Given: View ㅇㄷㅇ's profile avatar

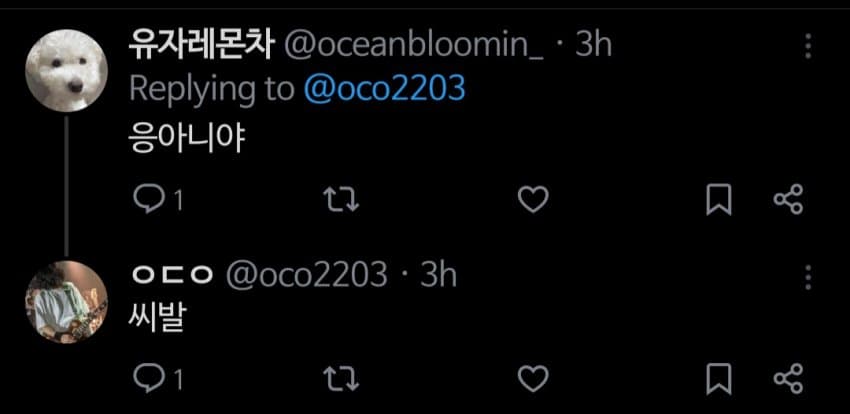Looking at the screenshot, I should click(66, 300).
